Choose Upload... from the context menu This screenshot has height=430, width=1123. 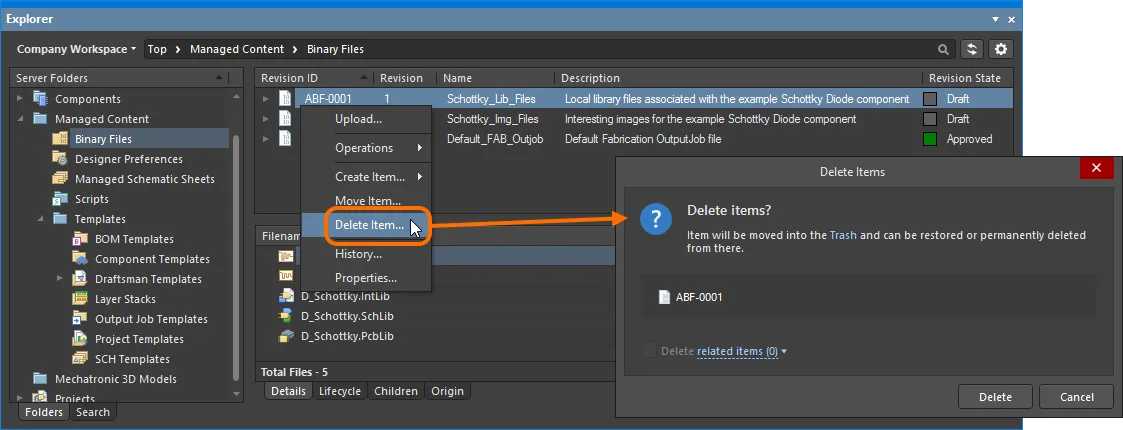[x=366, y=119]
